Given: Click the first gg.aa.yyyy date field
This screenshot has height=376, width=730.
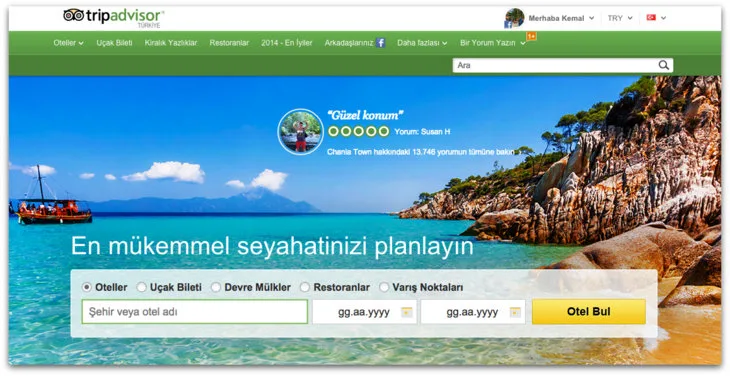Looking at the screenshot, I should pos(365,312).
